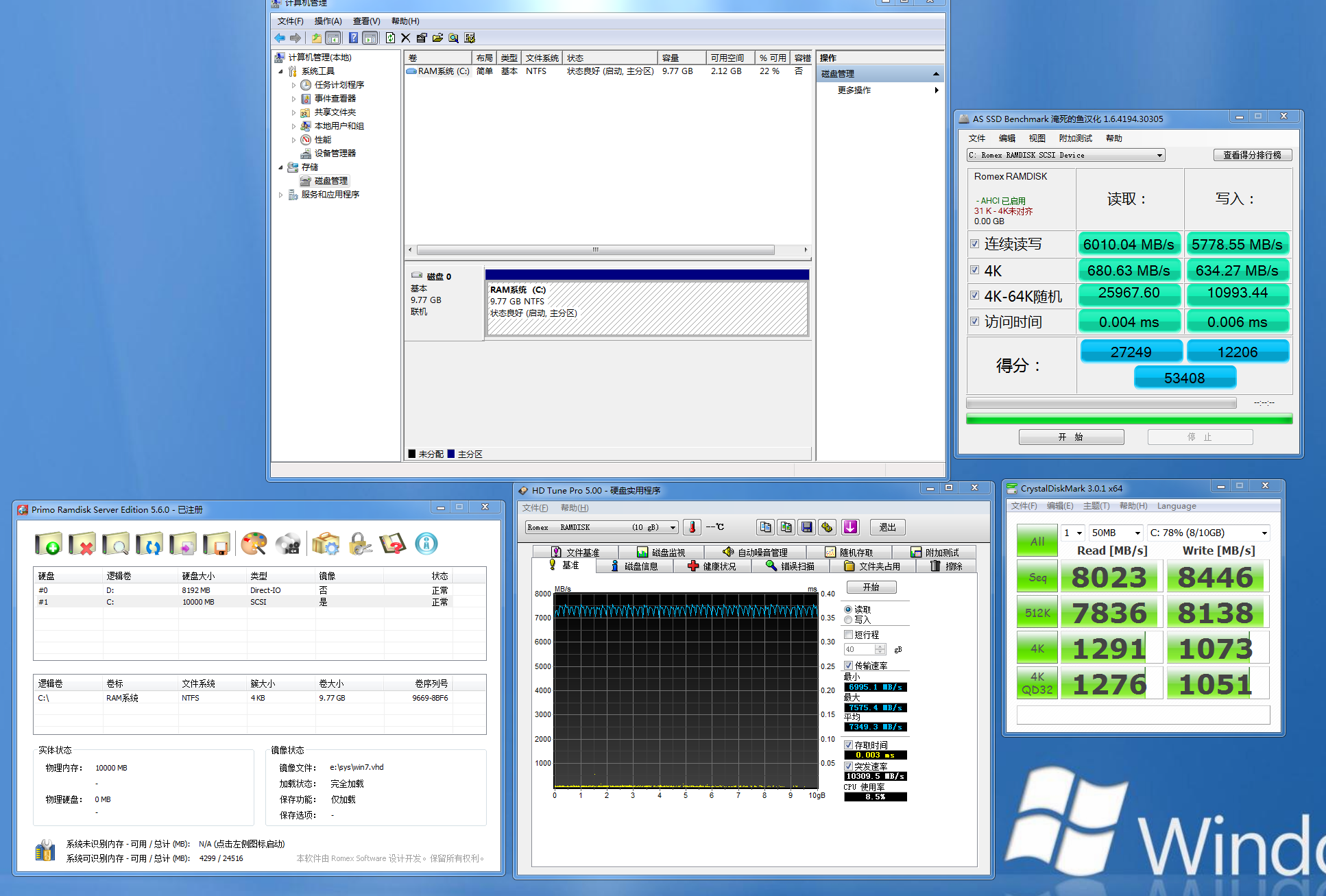Open the help book icon with question mark
Viewport: 1326px width, 896px height.
(393, 544)
